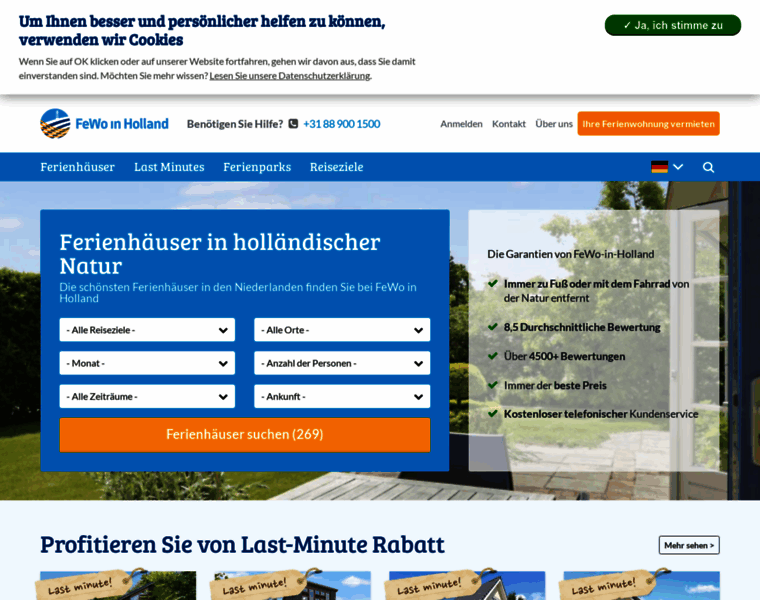Viewport: 760px width, 600px height.
Task: Click the German flag language icon
Action: click(x=659, y=167)
